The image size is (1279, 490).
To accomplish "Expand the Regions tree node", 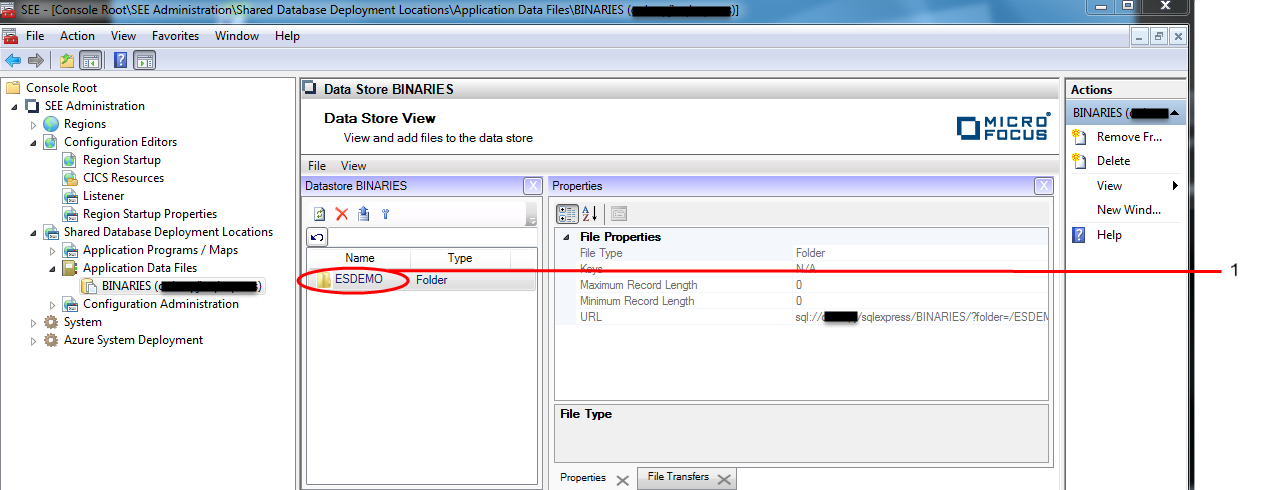I will (x=33, y=124).
